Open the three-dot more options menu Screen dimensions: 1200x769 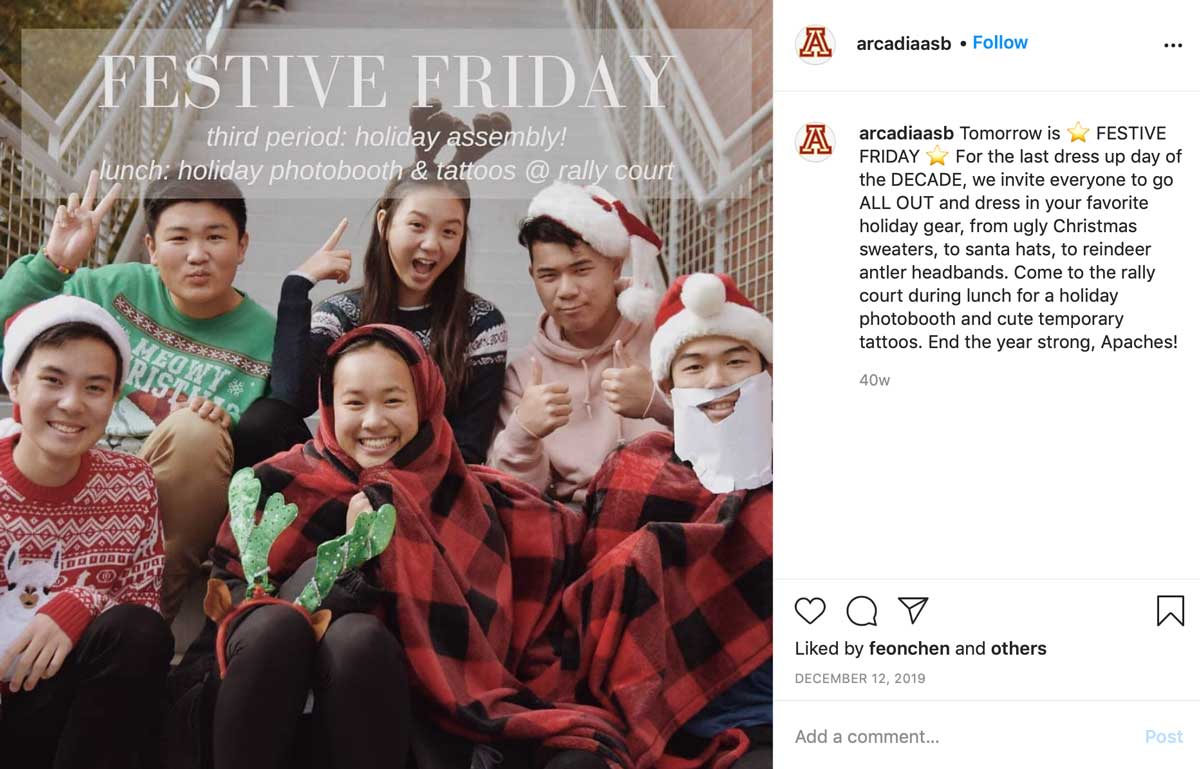(x=1173, y=45)
